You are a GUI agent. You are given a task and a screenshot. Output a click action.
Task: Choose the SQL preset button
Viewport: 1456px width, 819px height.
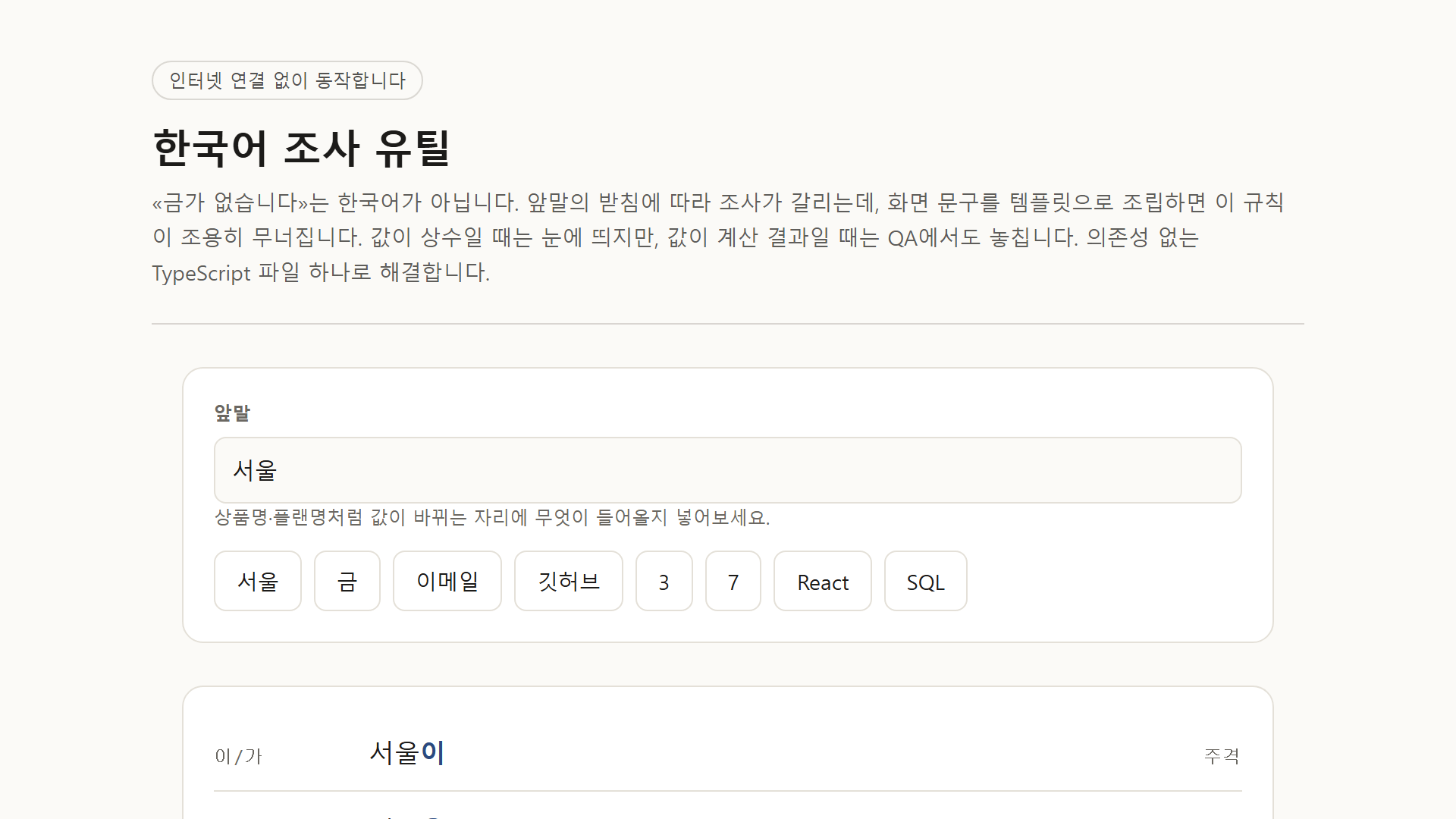pyautogui.click(x=926, y=581)
